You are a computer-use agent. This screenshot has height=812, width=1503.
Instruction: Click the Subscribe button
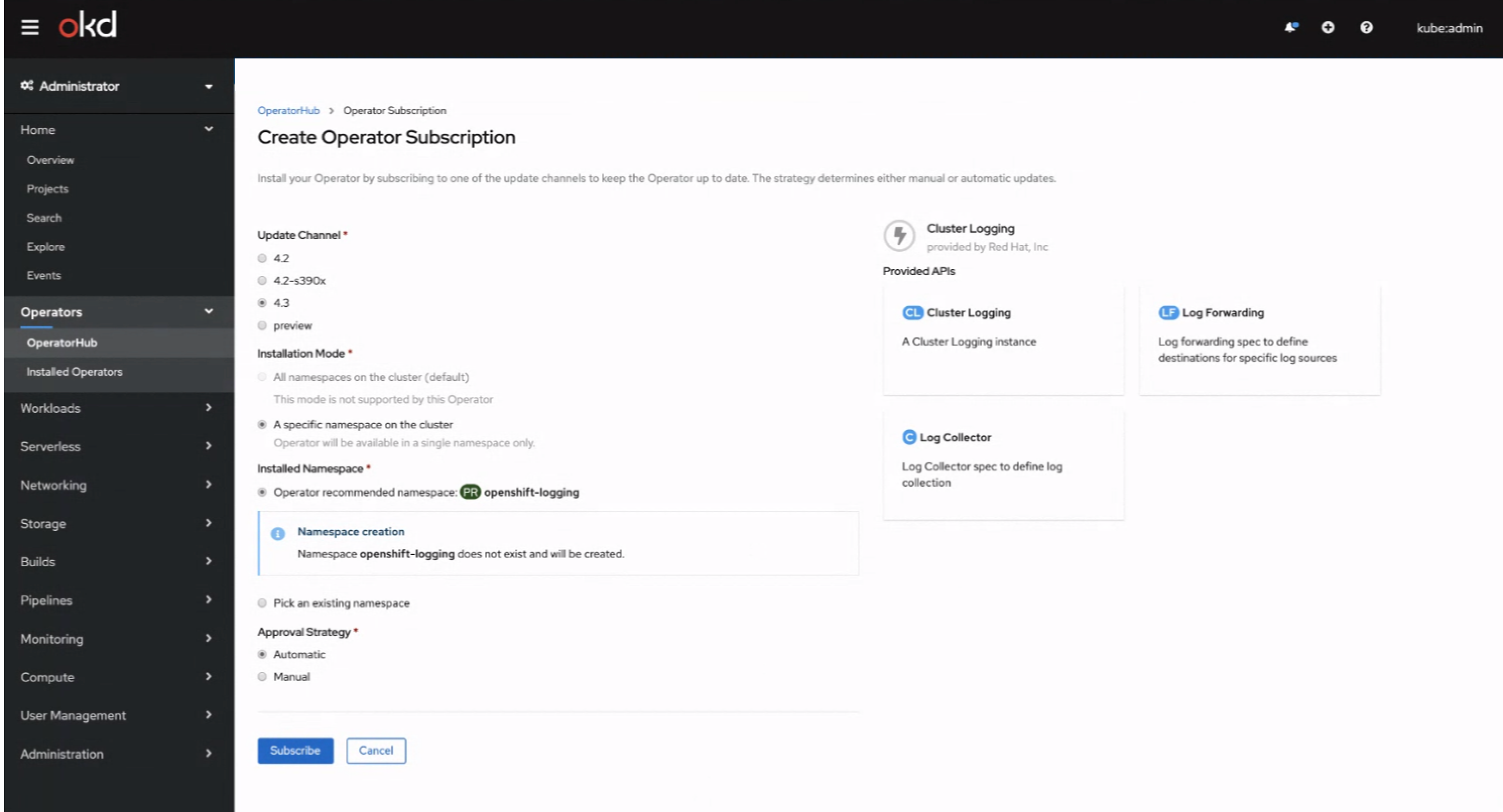click(294, 749)
